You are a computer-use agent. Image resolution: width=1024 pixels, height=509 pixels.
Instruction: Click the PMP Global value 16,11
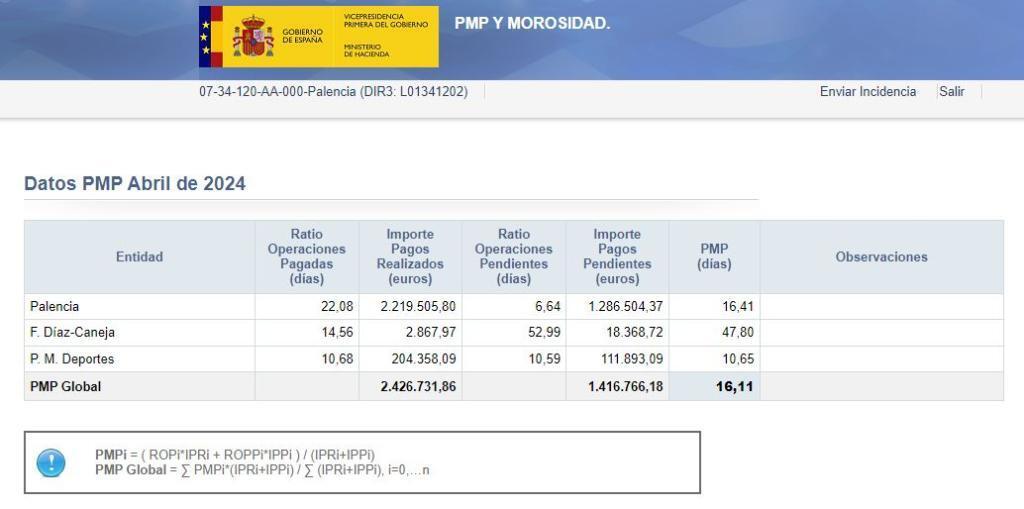734,387
